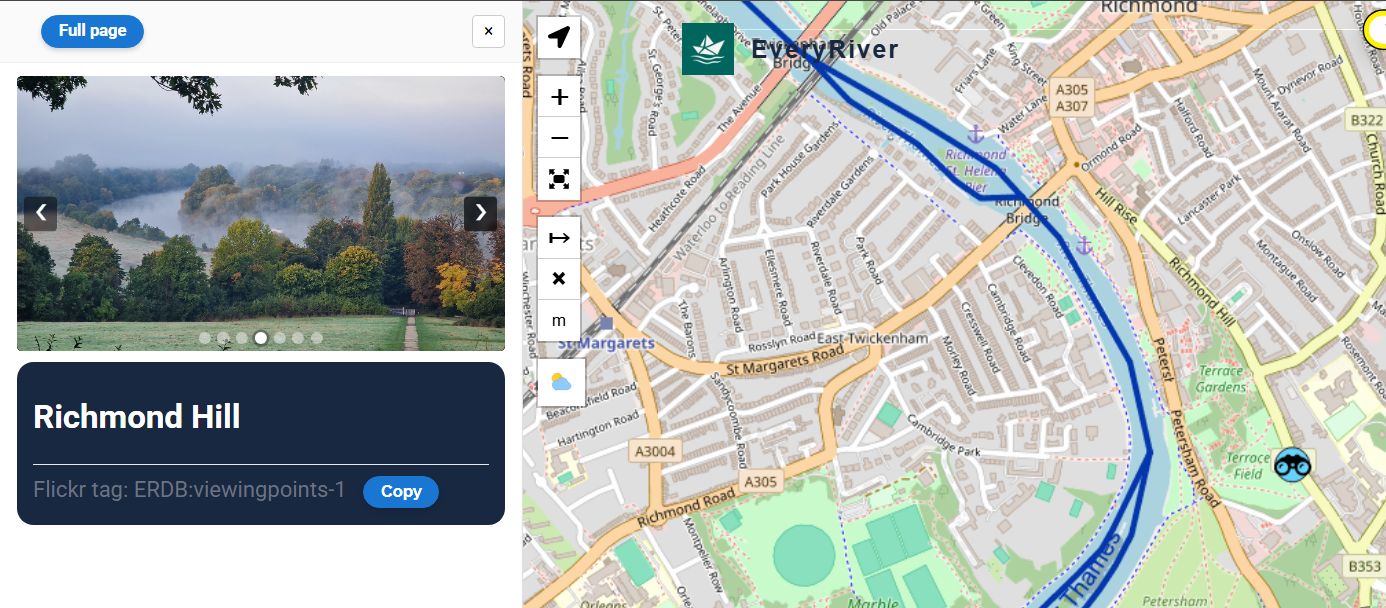The image size is (1386, 608).
Task: Jump to the last carousel dot
Action: click(317, 338)
